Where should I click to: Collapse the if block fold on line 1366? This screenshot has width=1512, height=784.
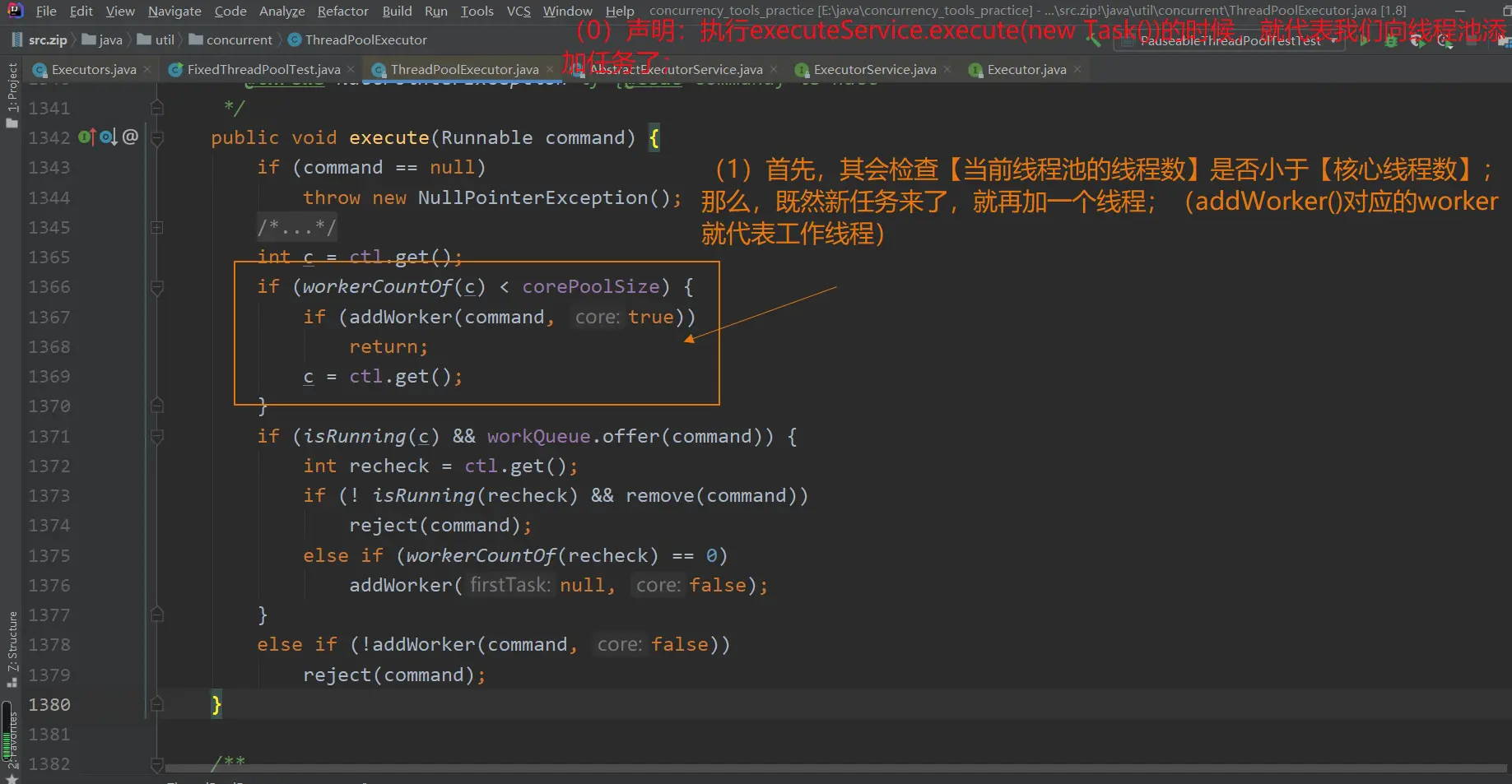(x=157, y=287)
